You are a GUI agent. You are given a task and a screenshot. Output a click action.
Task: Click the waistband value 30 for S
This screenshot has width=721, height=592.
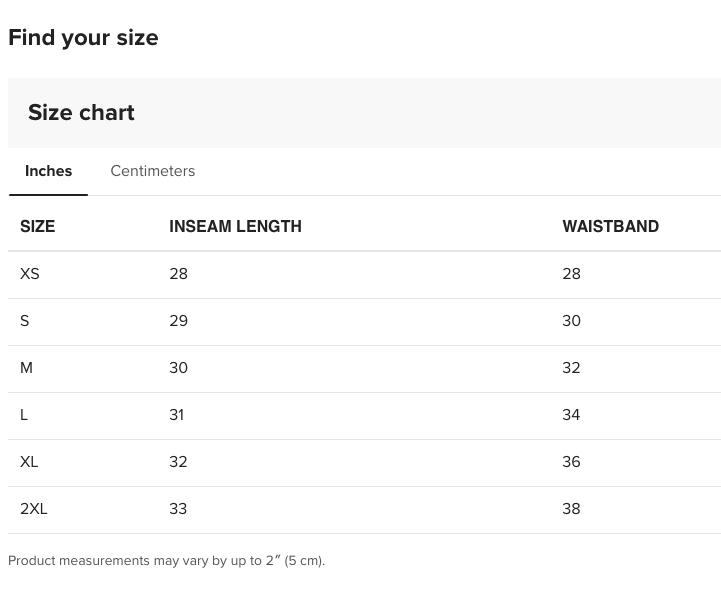pos(571,321)
